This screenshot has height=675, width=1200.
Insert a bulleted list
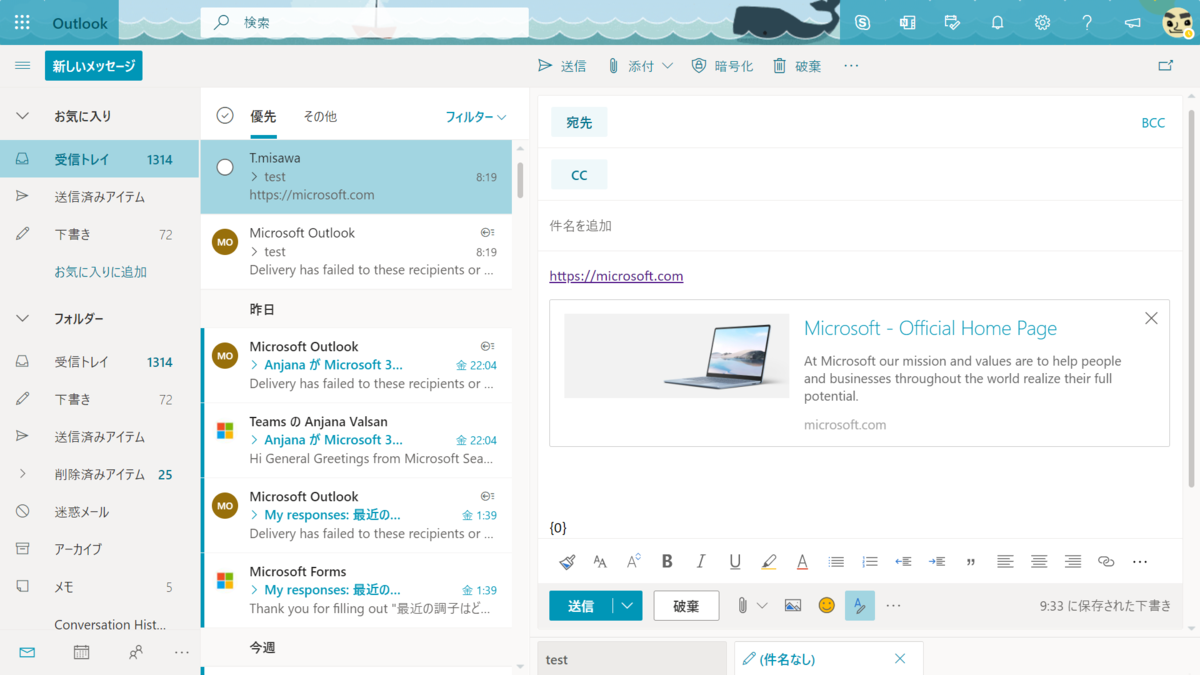[x=836, y=562]
